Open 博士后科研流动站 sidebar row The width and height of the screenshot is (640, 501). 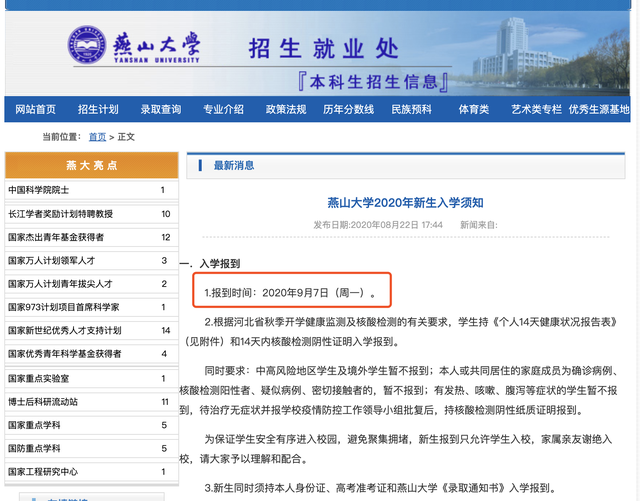click(92, 402)
